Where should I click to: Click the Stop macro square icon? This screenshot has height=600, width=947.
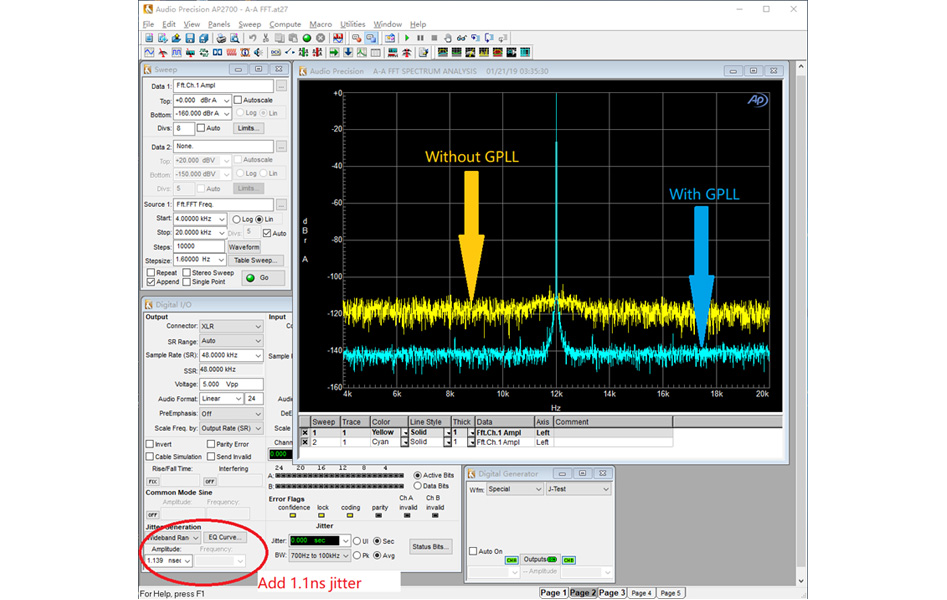(x=434, y=38)
